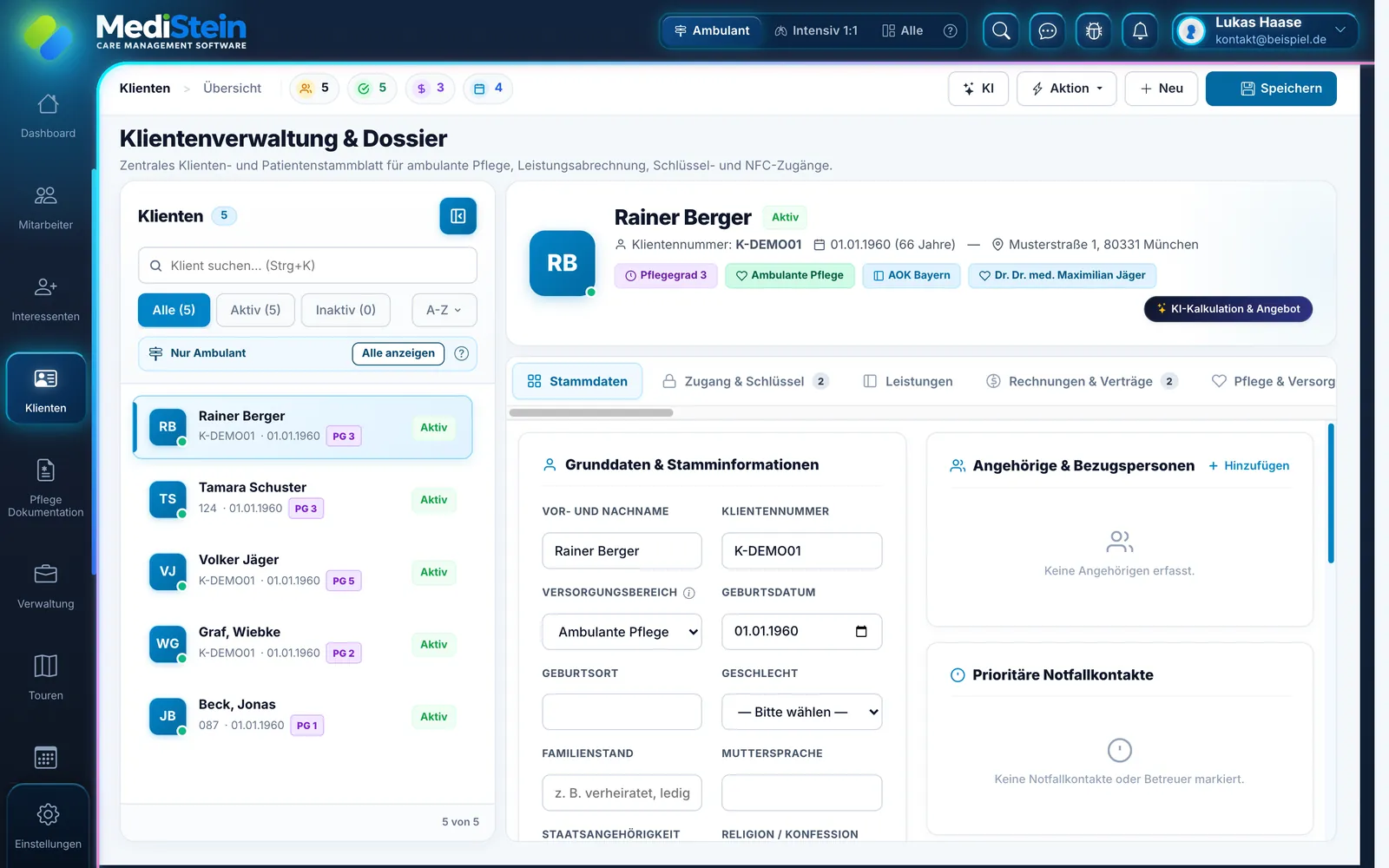Switch to Intensiv 1:1 mode

coord(816,30)
